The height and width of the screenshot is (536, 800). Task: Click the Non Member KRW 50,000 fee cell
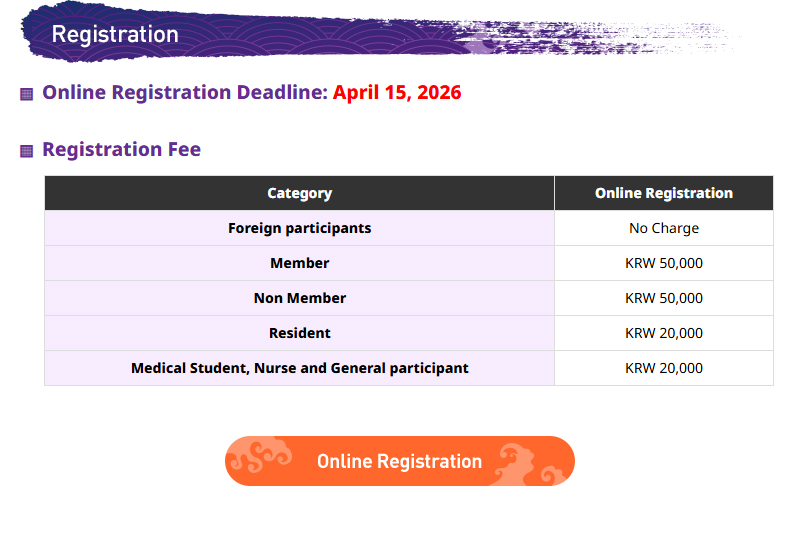click(x=663, y=298)
